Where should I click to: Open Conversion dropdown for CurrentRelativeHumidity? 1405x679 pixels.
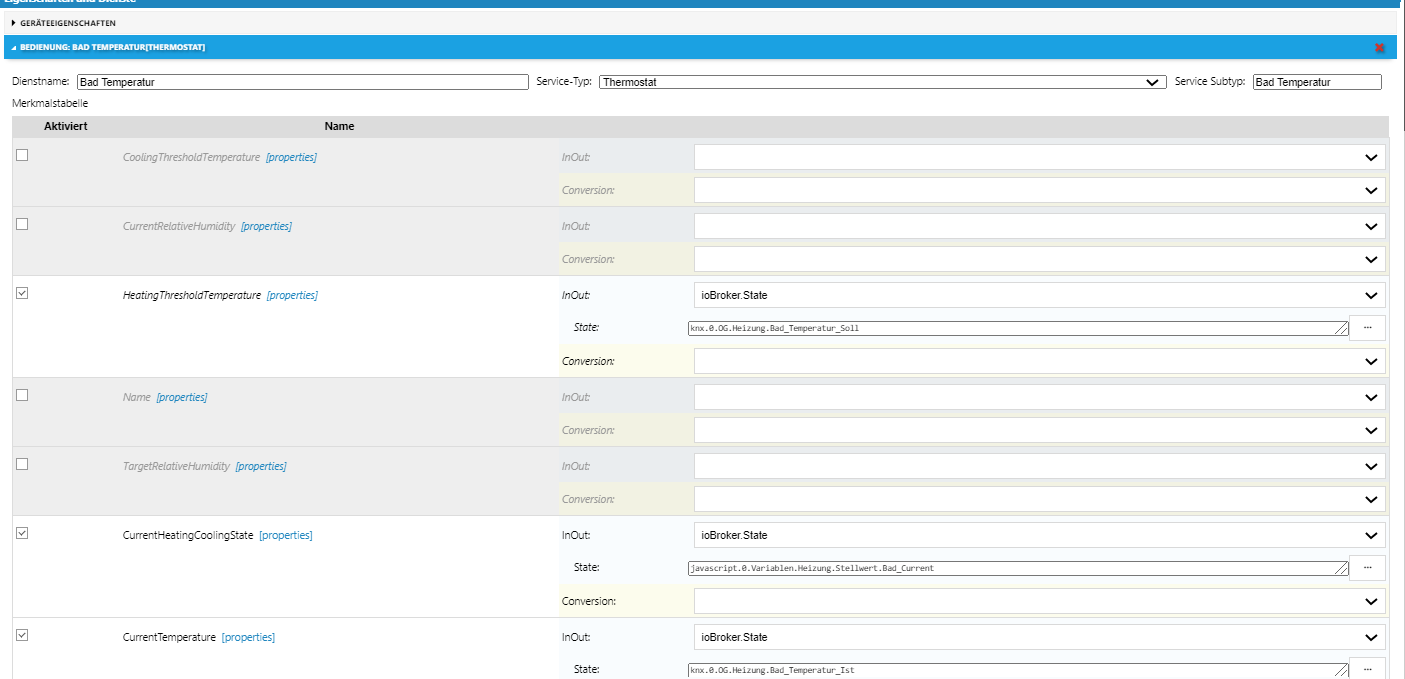(x=1040, y=259)
